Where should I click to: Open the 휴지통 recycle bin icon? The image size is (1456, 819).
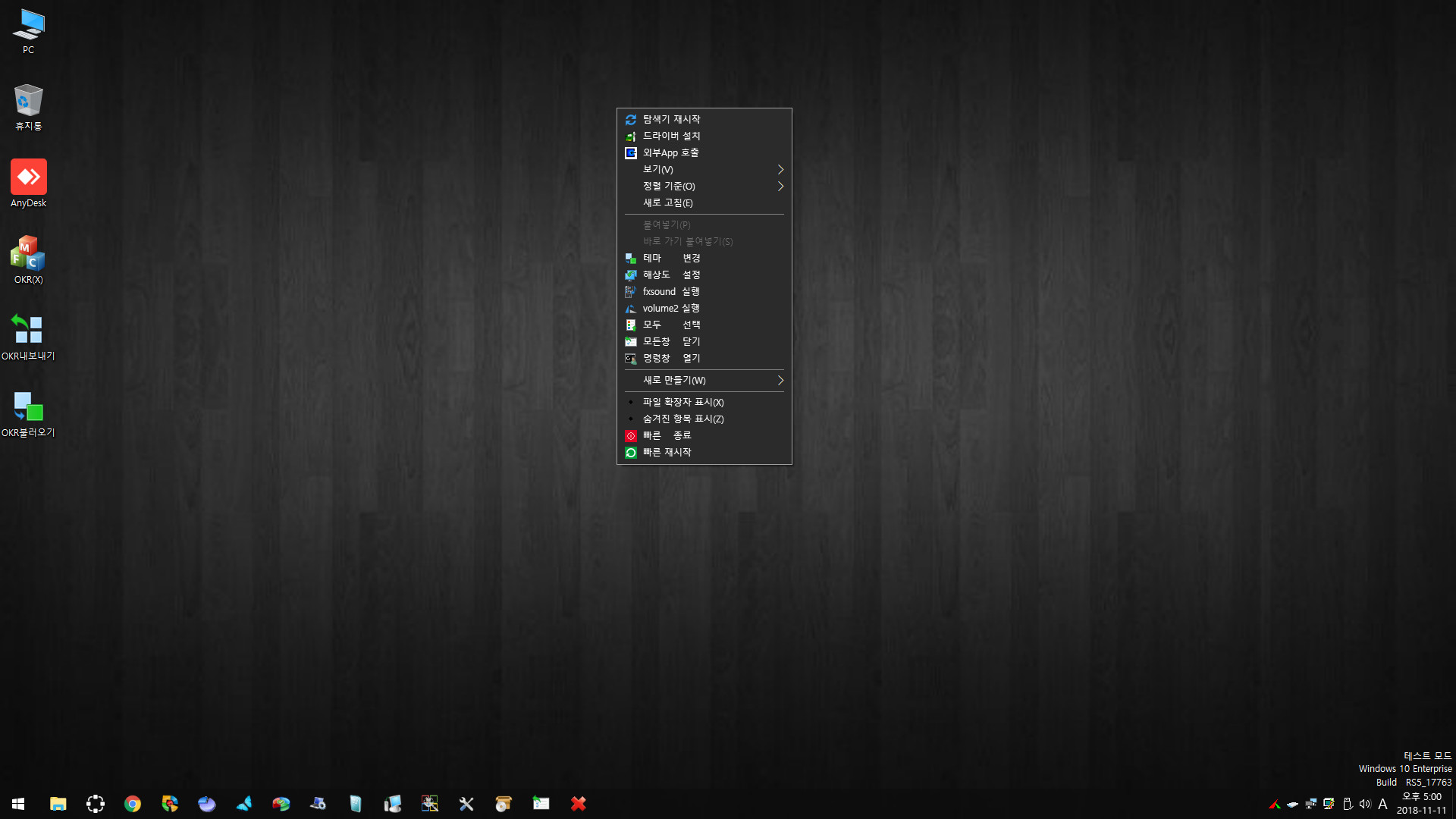coord(28,107)
